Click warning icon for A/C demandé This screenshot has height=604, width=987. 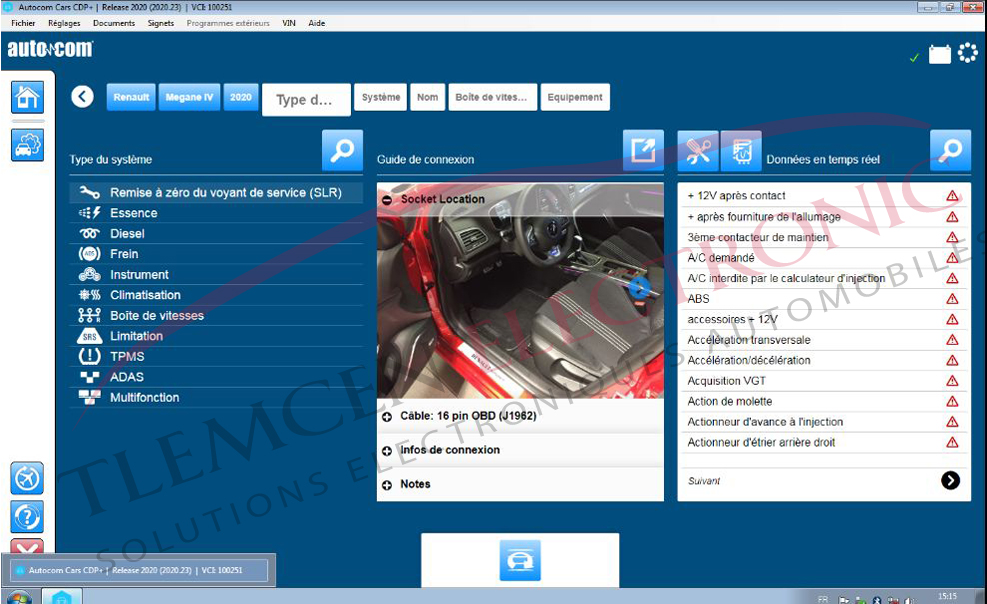pyautogui.click(x=952, y=258)
